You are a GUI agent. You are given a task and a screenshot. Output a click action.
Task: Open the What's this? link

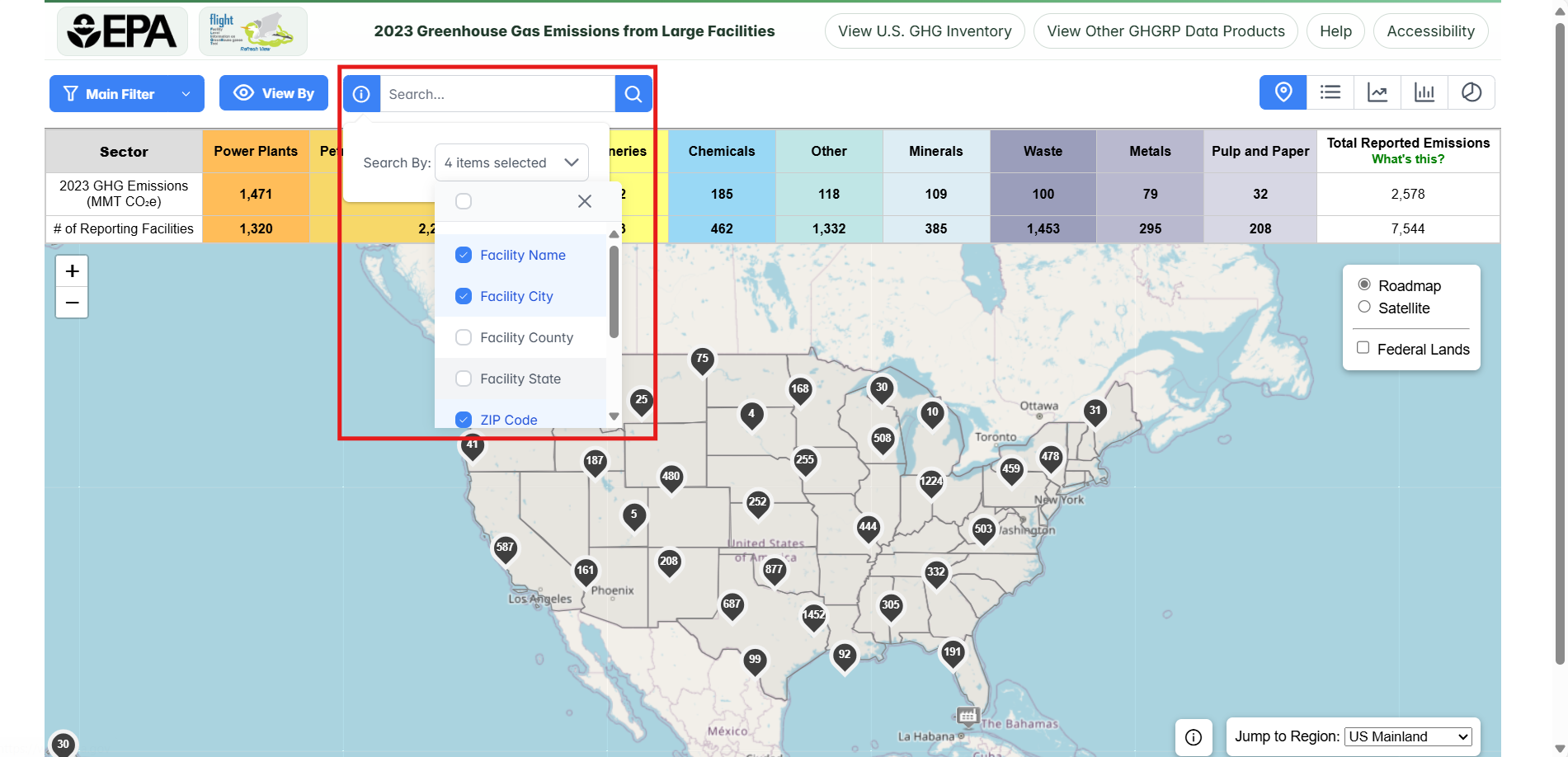(1408, 158)
